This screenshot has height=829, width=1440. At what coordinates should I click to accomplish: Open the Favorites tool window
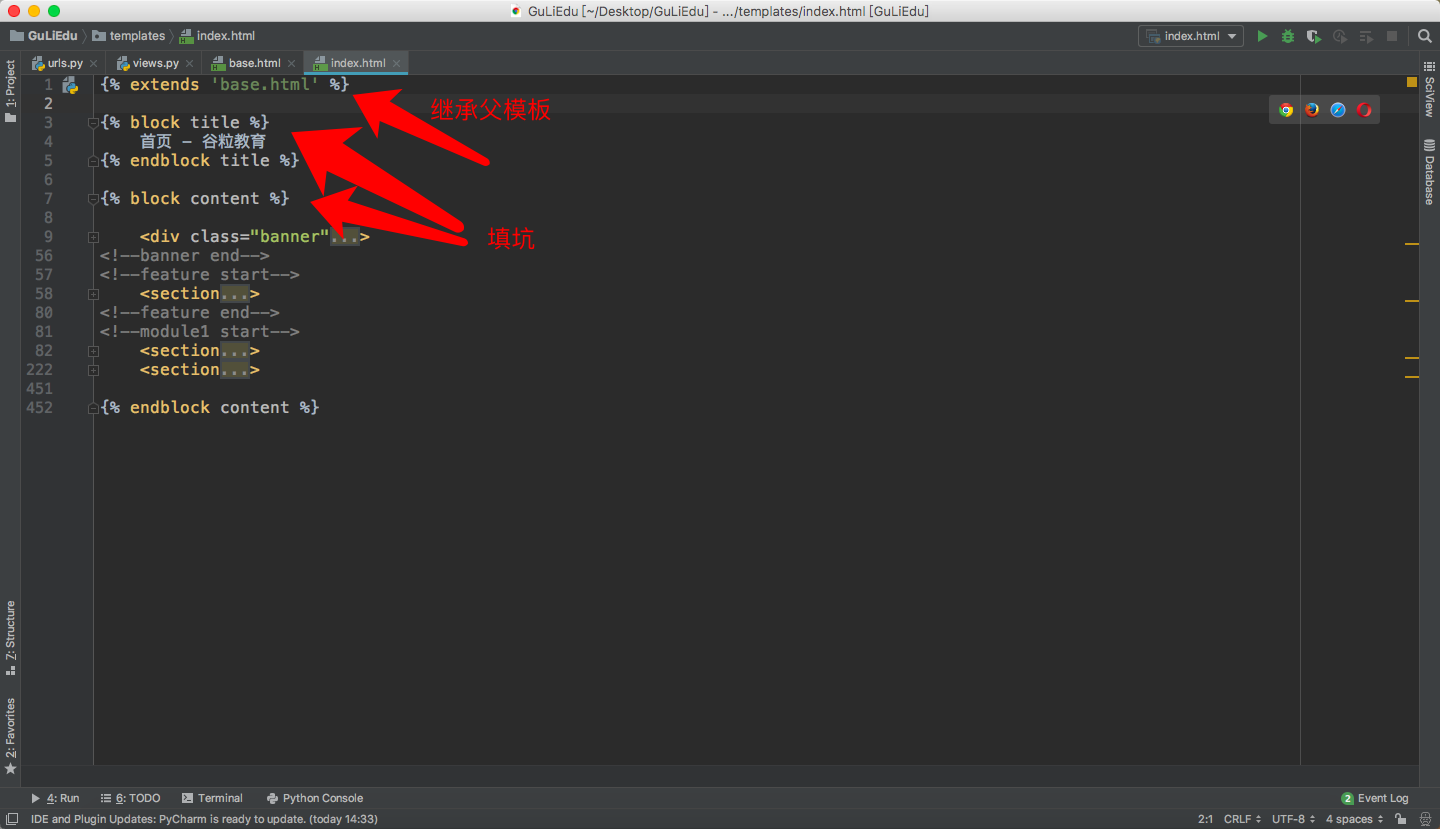[10, 736]
